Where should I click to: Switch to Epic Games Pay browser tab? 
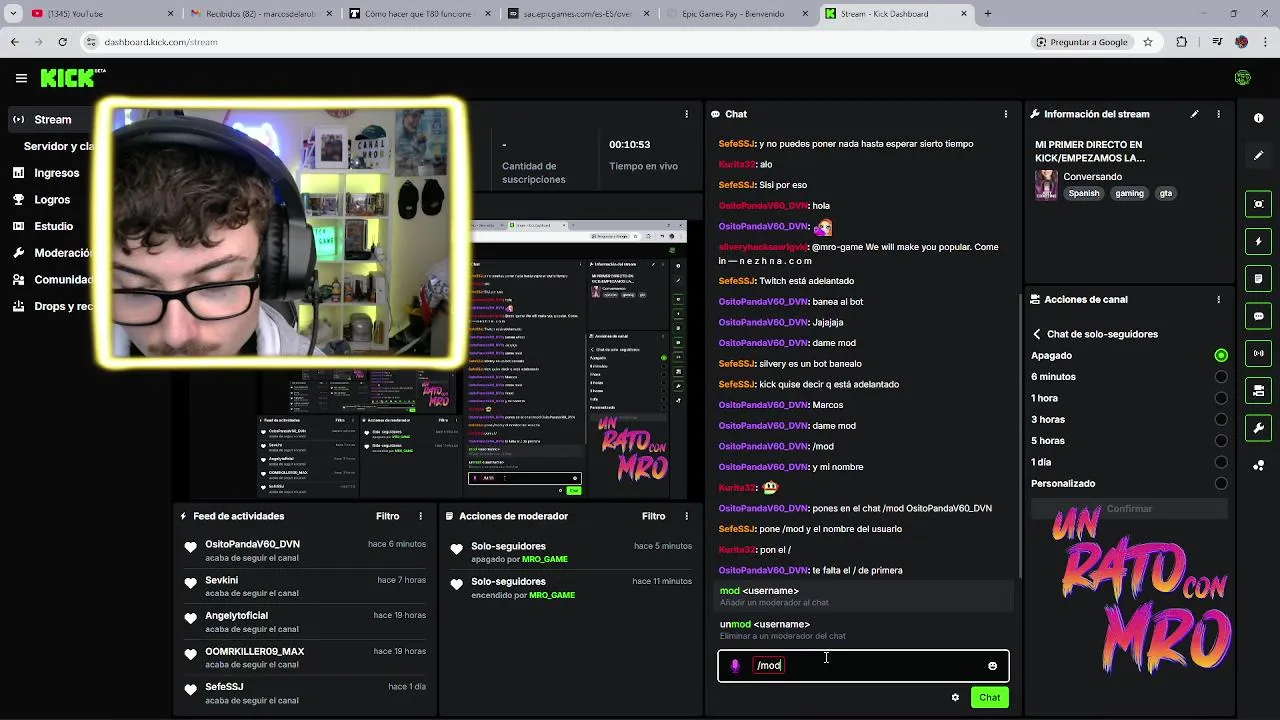coord(738,14)
